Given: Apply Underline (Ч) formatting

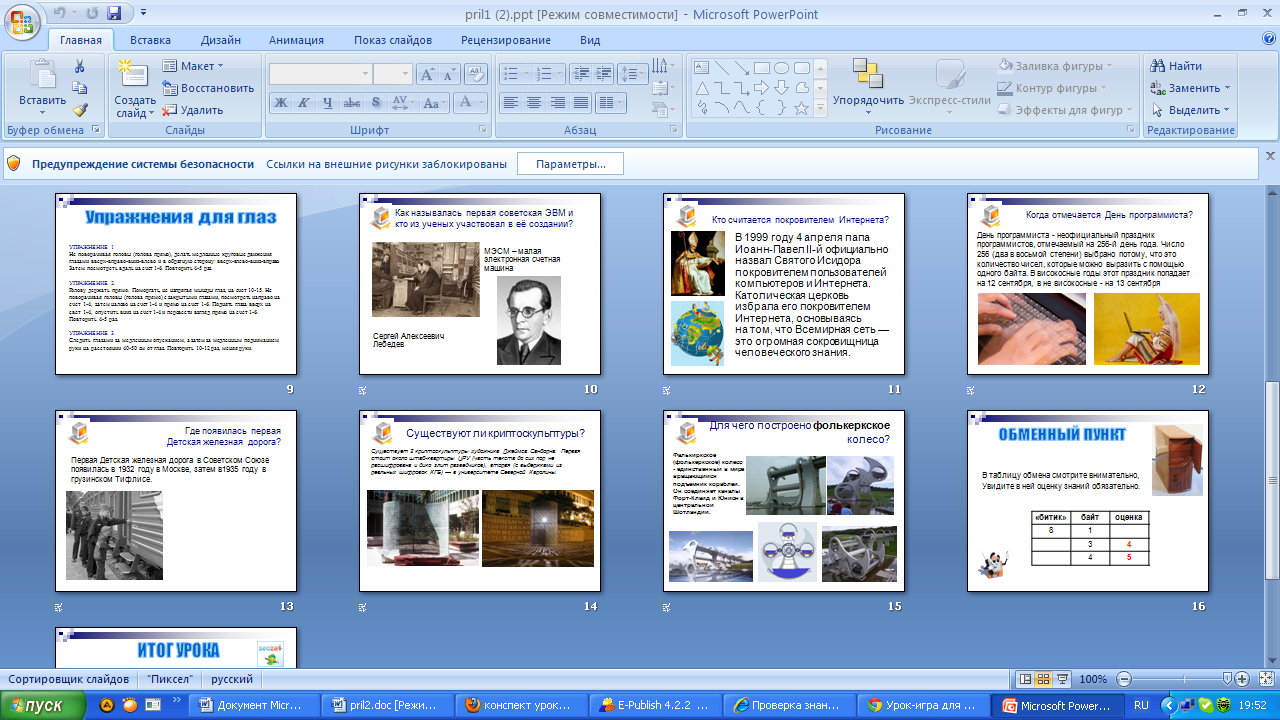Looking at the screenshot, I should pos(327,102).
